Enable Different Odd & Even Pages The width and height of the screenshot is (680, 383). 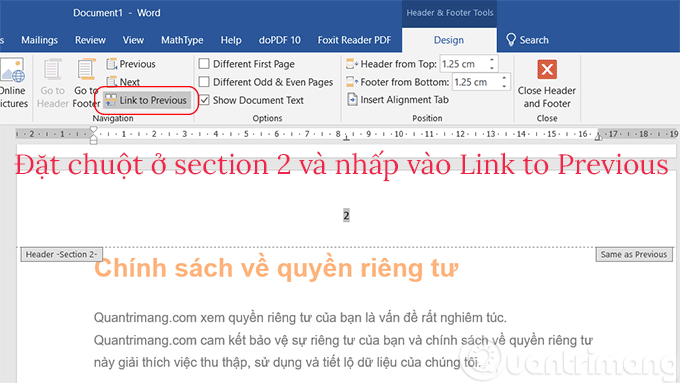click(204, 82)
